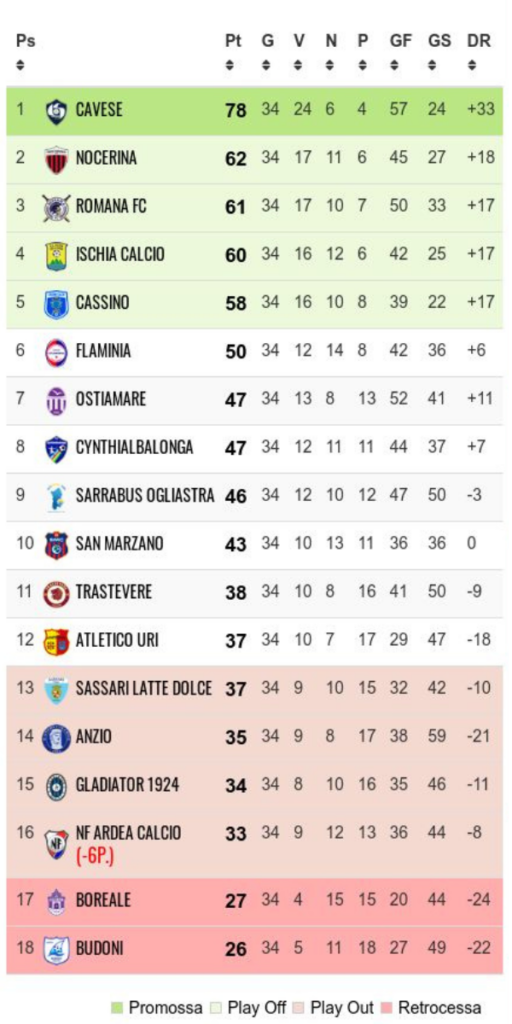Sort by Ps position sort arrows
The image size is (512, 1024).
click(x=20, y=65)
